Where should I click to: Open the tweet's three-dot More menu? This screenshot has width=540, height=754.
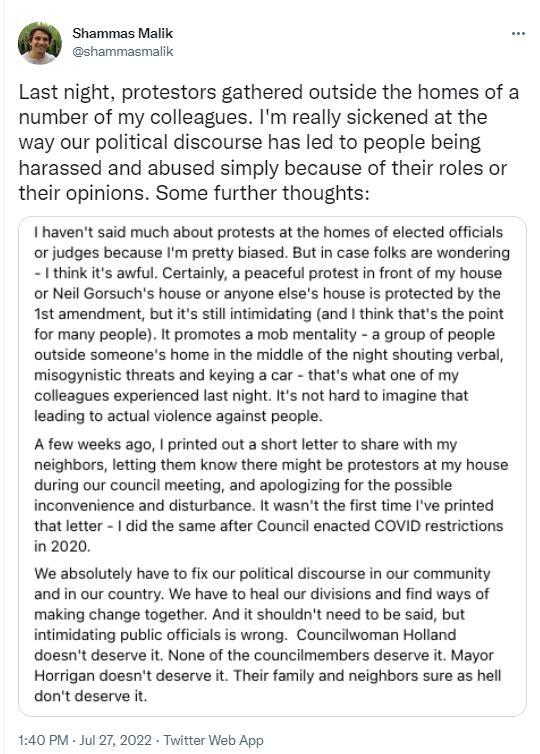click(518, 34)
